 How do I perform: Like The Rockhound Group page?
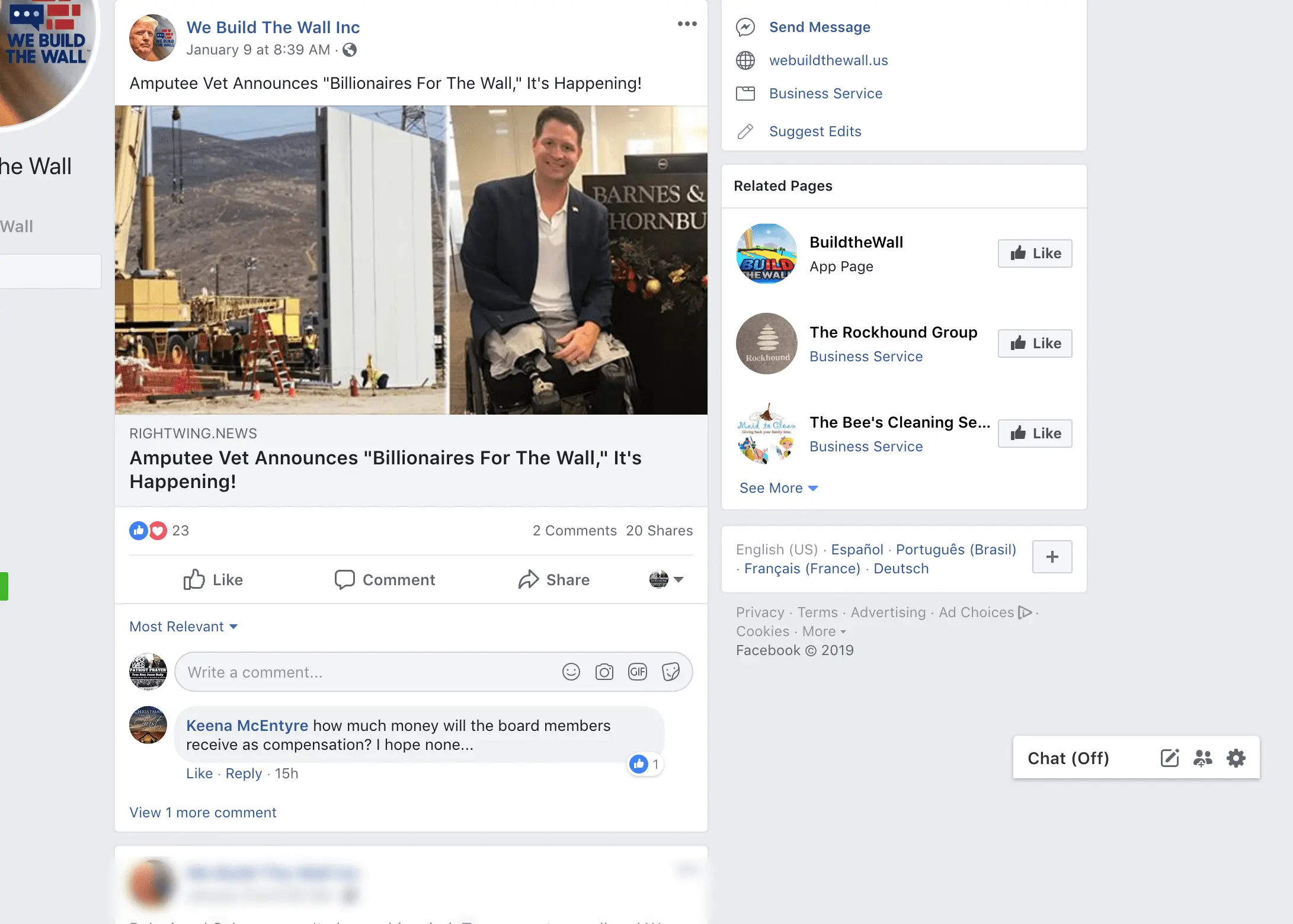pos(1035,344)
